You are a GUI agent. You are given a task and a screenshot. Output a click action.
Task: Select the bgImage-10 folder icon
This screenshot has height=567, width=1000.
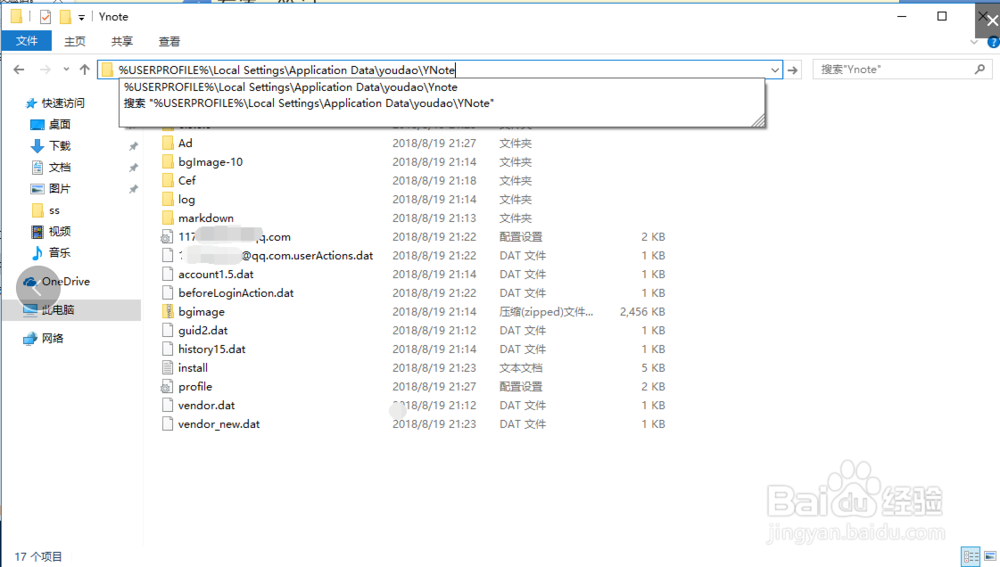167,162
